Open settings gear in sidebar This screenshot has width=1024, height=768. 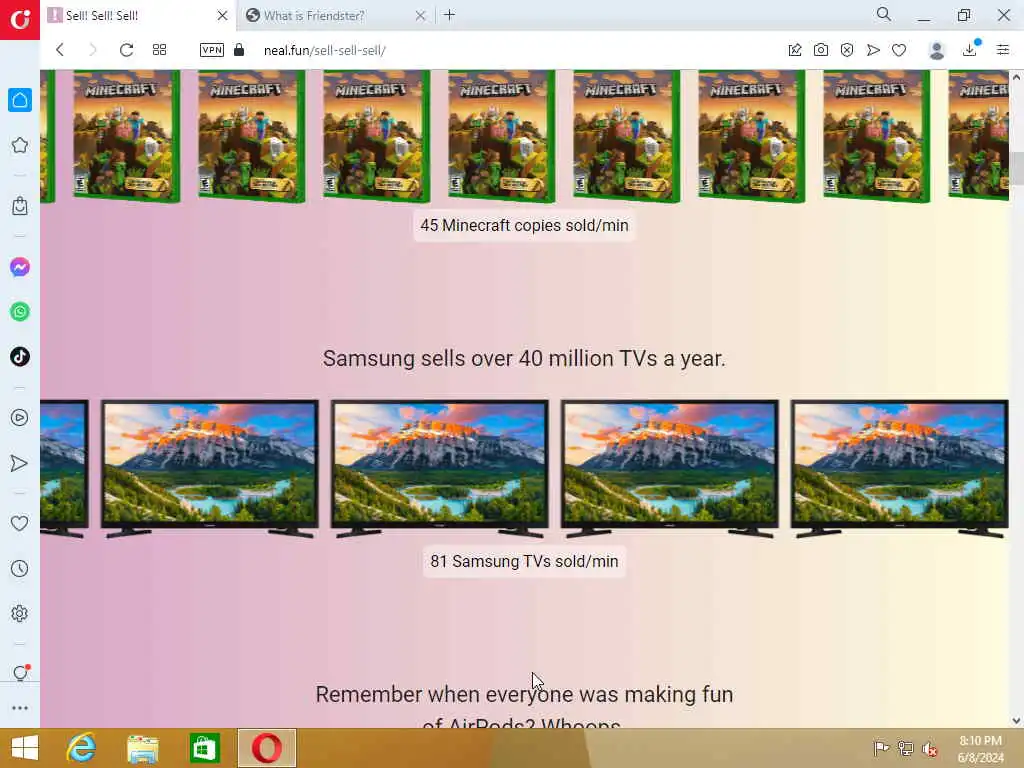point(20,614)
